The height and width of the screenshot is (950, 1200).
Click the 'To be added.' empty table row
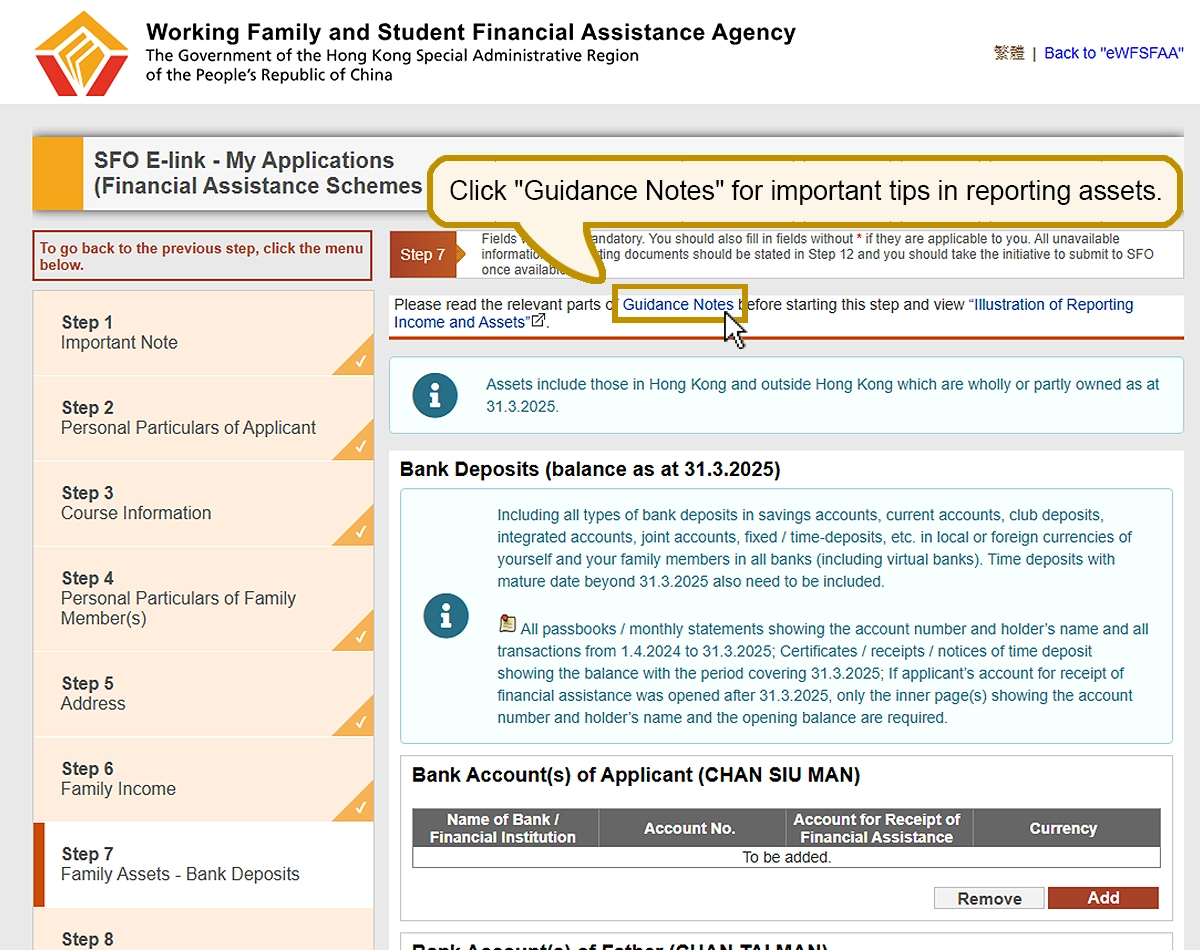786,857
